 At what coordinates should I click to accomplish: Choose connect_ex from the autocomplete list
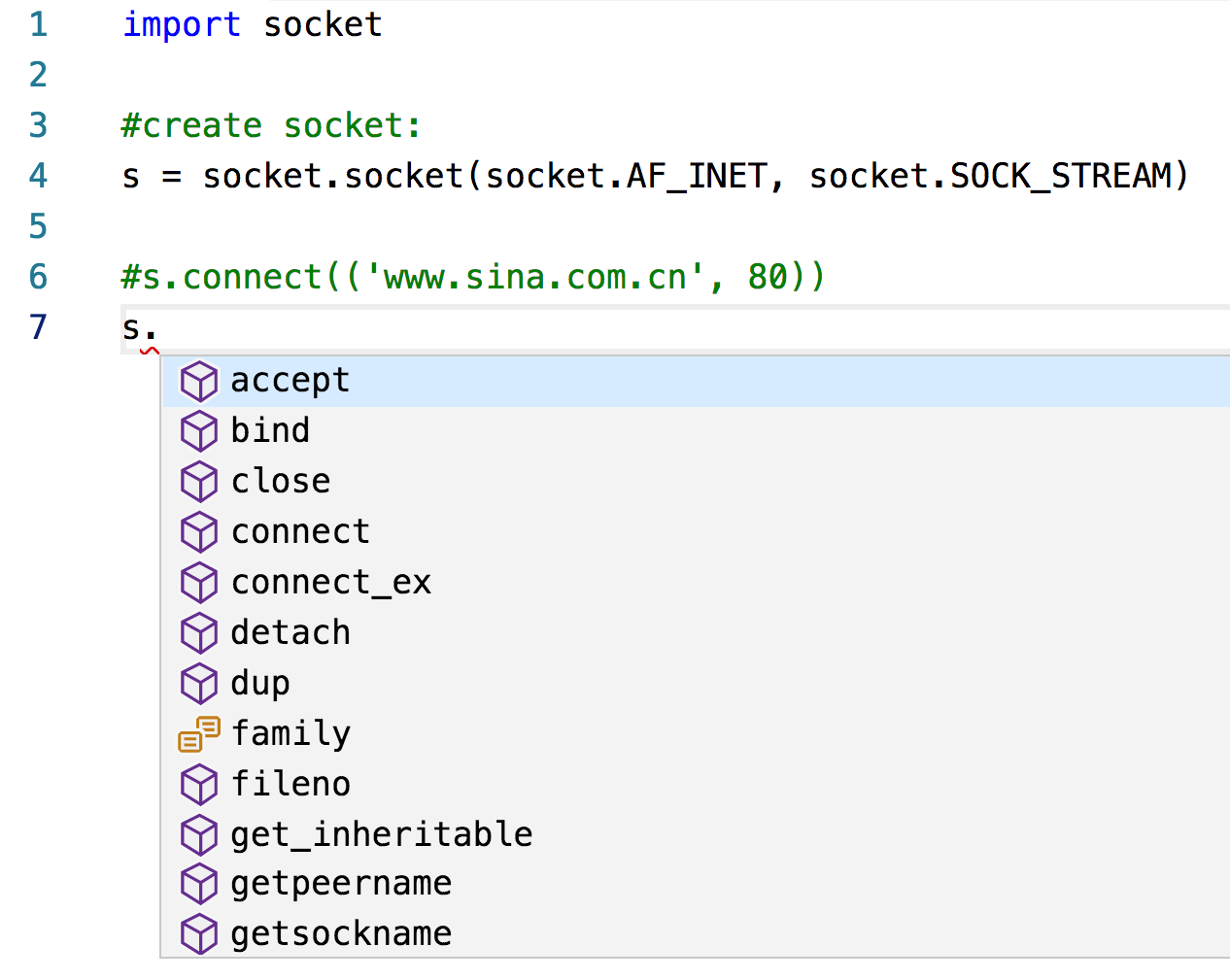click(331, 583)
